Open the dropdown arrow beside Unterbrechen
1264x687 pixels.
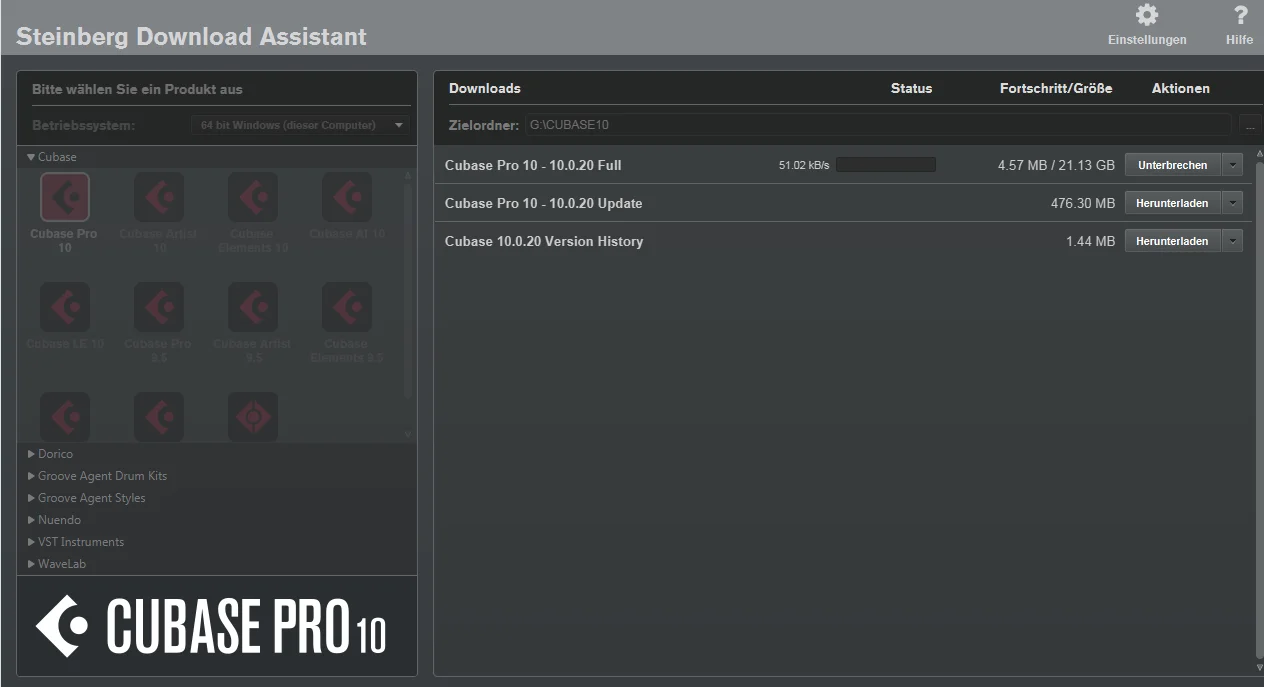click(1233, 165)
